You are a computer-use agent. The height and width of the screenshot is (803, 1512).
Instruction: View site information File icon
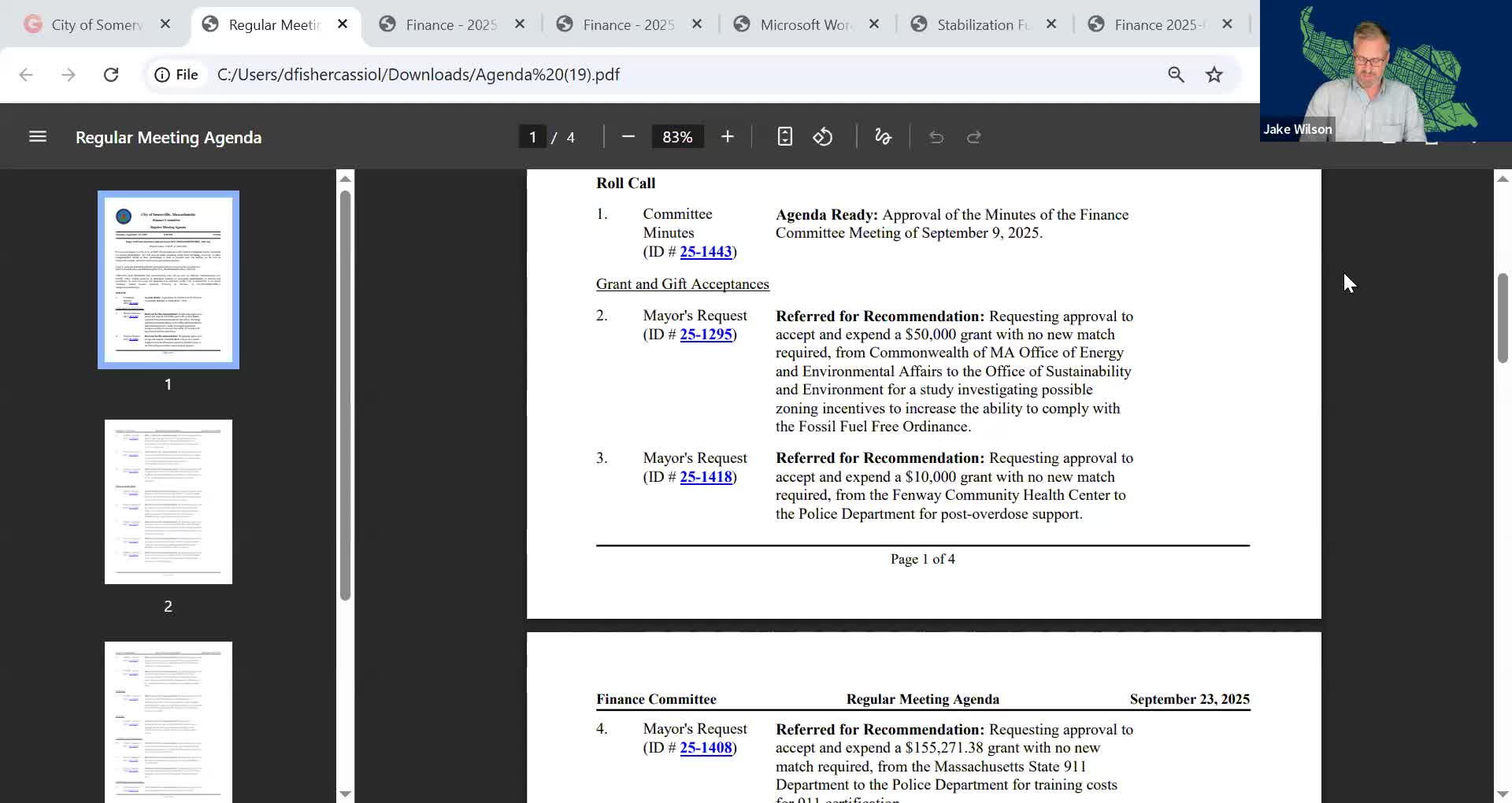tap(176, 75)
